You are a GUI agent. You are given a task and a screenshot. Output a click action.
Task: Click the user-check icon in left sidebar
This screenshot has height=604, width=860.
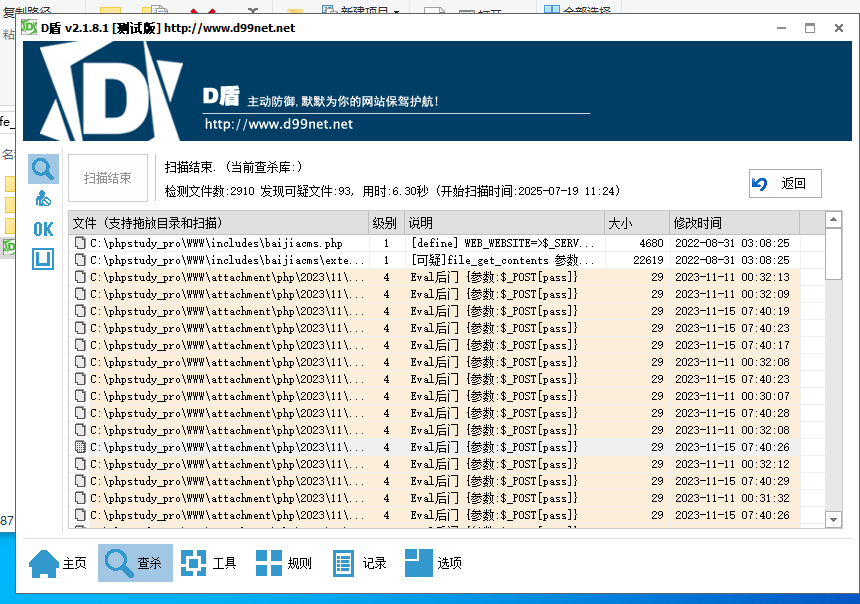pyautogui.click(x=43, y=199)
